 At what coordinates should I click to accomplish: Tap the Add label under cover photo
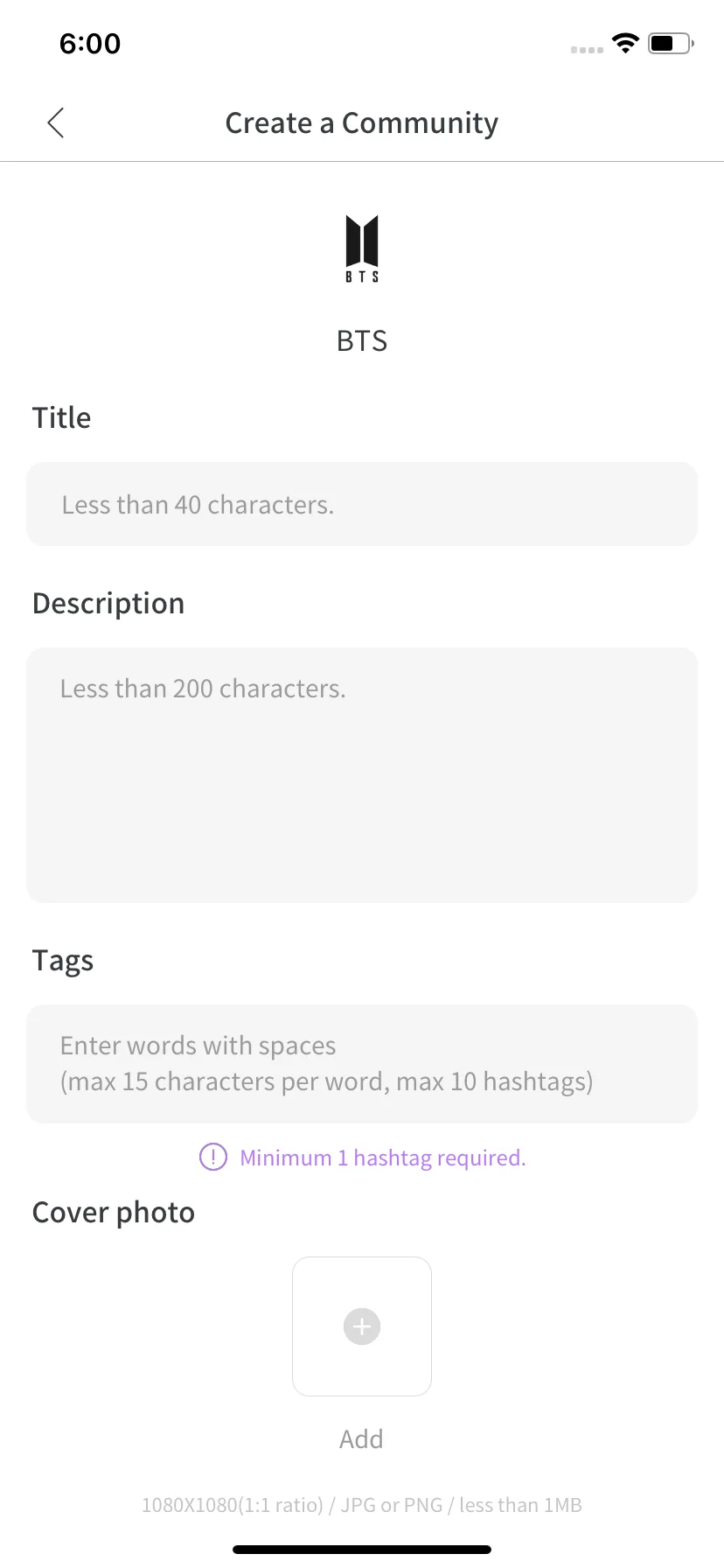[361, 1439]
